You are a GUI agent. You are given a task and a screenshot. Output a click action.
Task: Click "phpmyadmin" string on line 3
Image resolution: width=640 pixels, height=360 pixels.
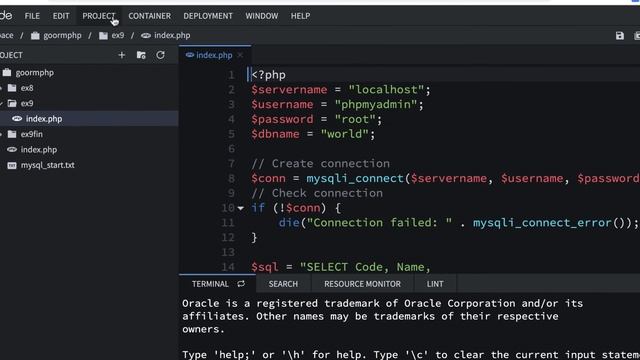click(376, 104)
